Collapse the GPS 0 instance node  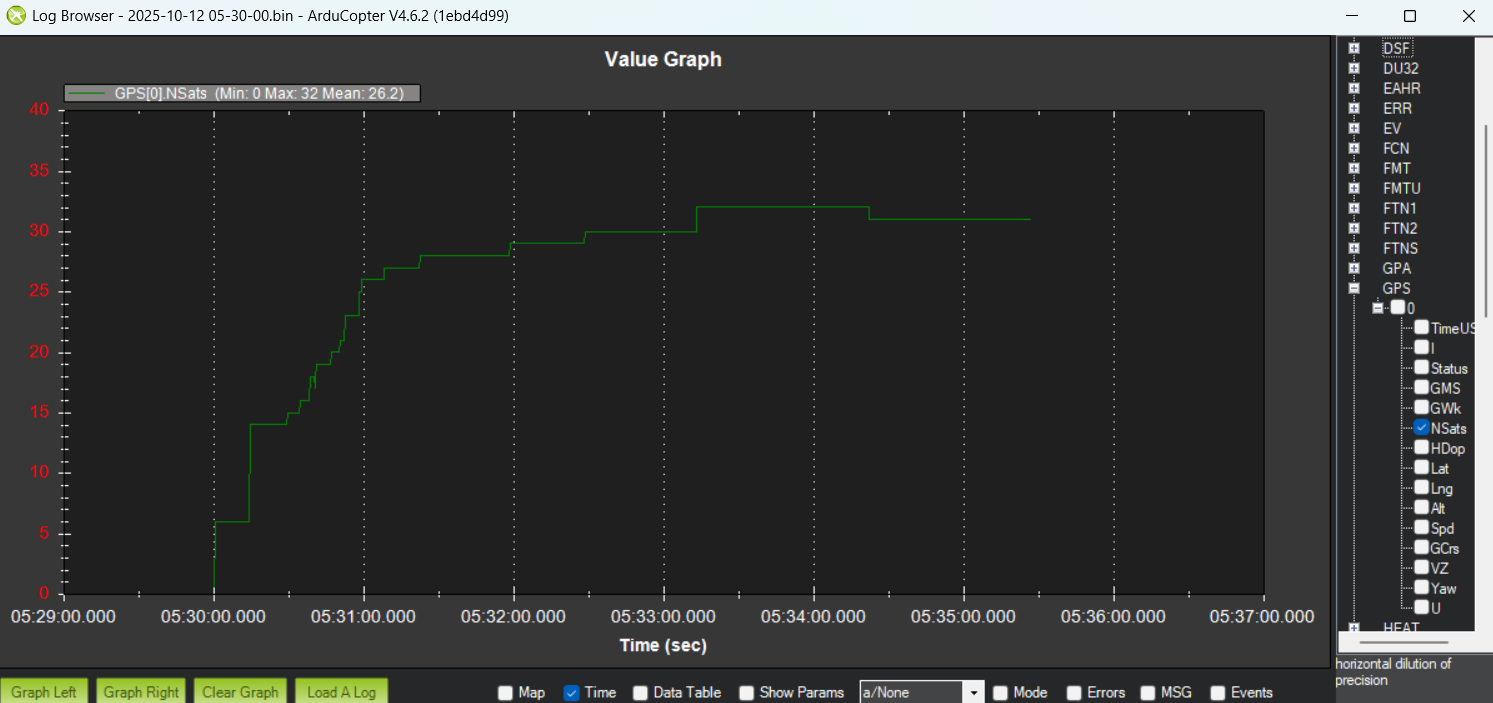click(1377, 307)
